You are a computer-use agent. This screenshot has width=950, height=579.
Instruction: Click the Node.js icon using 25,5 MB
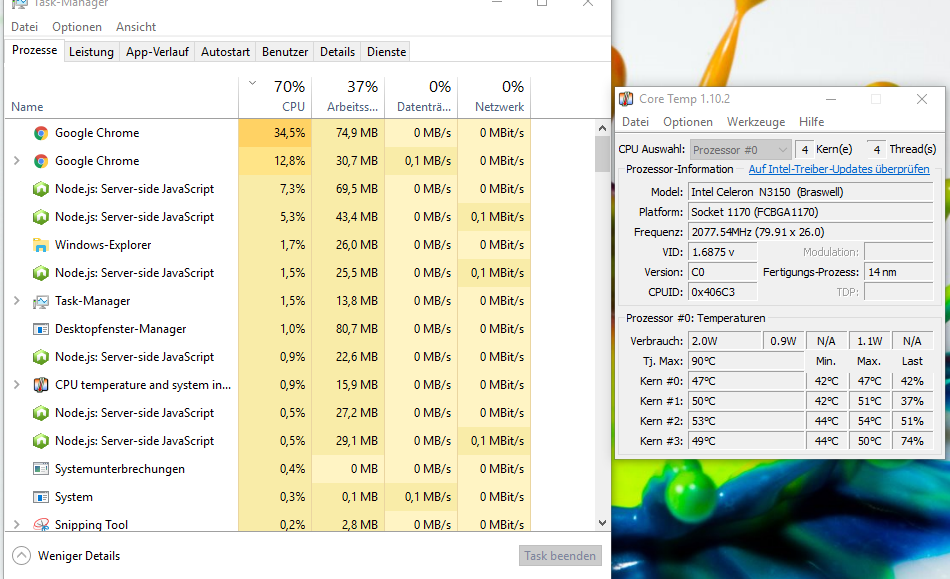(41, 273)
